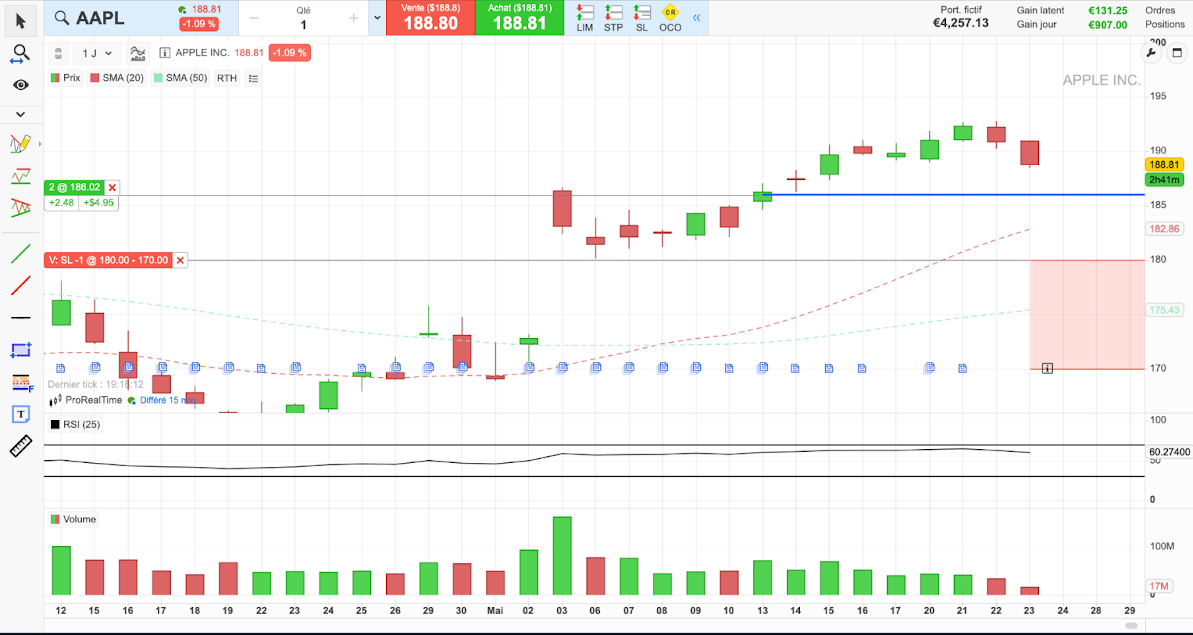Increase quantity with the plus button

pyautogui.click(x=354, y=18)
